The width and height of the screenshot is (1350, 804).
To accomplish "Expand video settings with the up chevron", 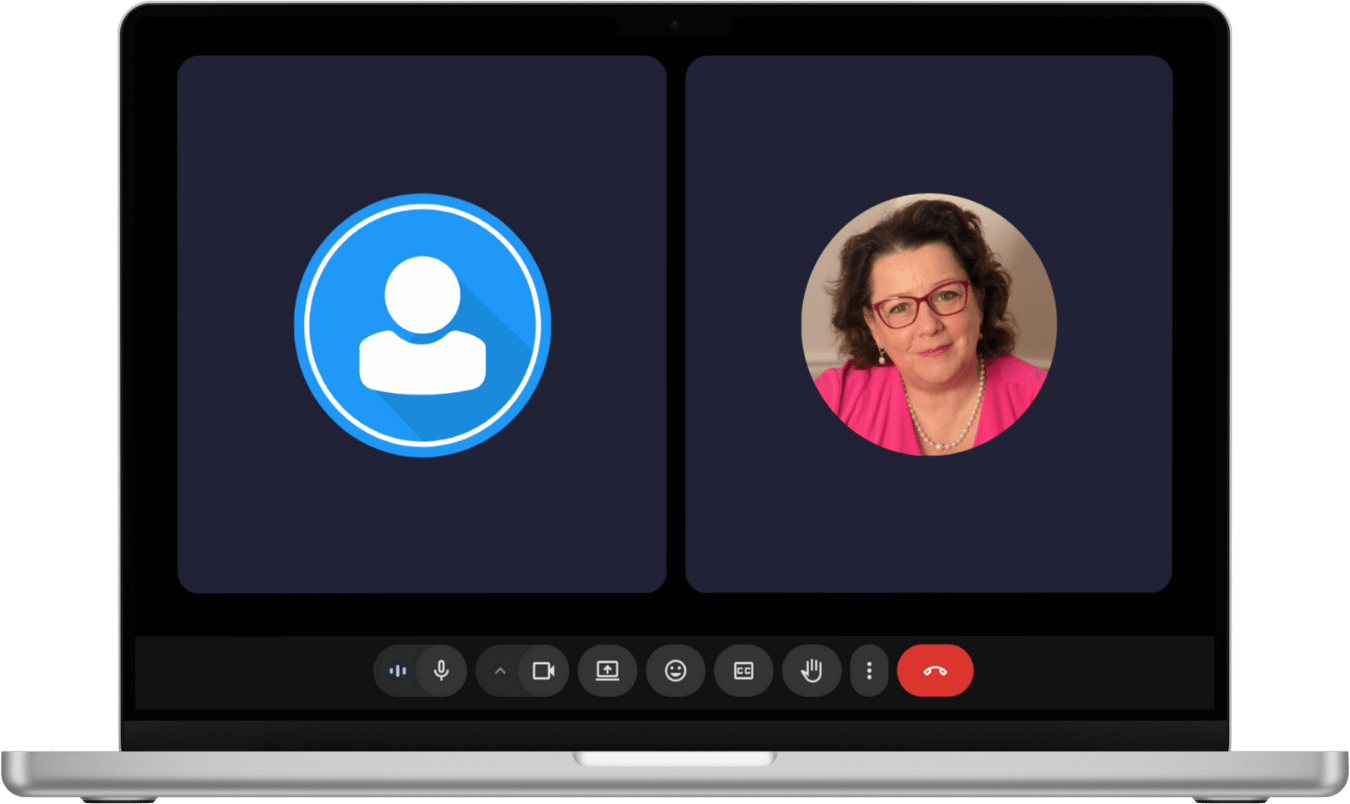I will coord(500,671).
